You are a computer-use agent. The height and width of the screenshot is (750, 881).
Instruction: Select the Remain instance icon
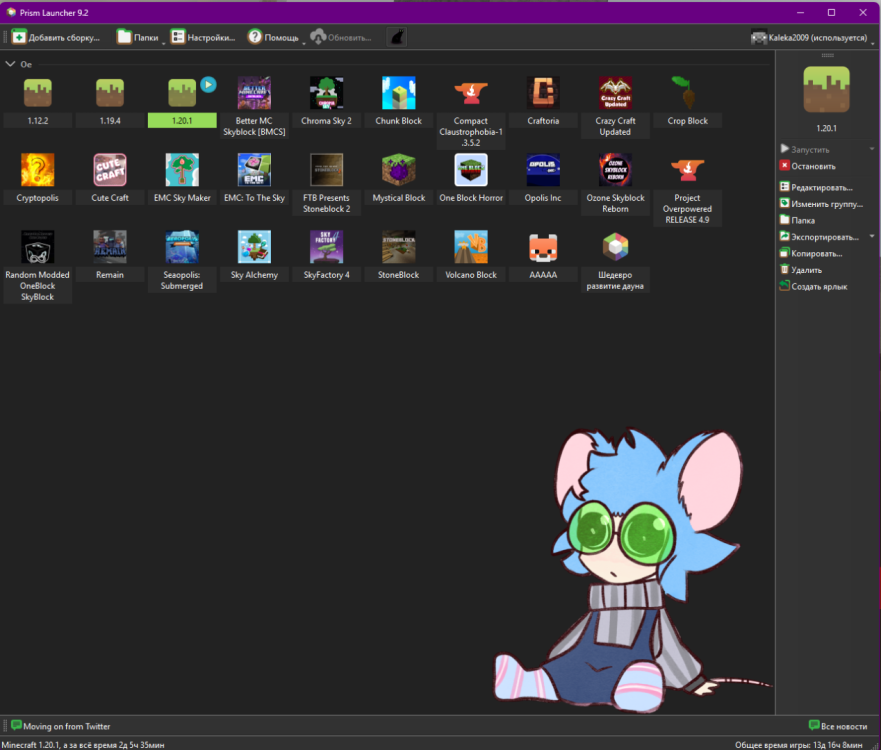pyautogui.click(x=110, y=247)
